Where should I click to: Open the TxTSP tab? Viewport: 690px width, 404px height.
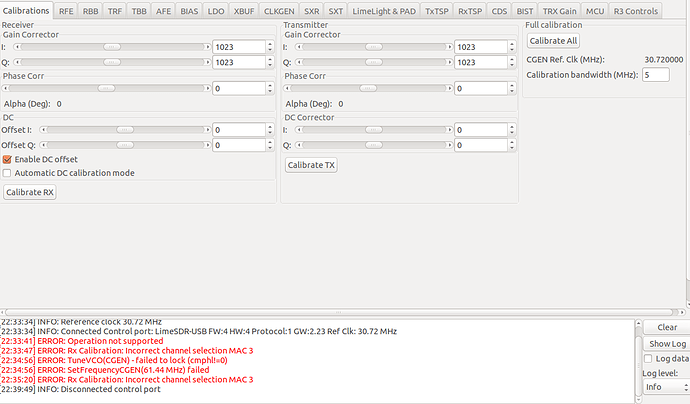(x=437, y=11)
